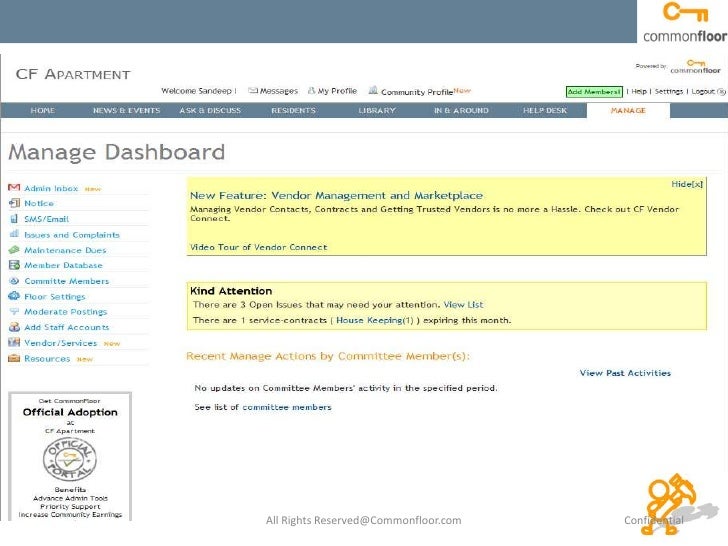
Task: Open Add Staff Accounts link
Action: (66, 327)
